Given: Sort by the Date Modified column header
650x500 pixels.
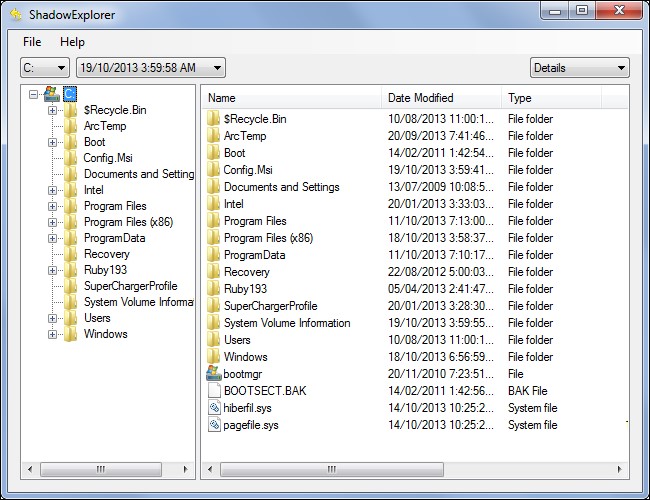Looking at the screenshot, I should (x=441, y=98).
